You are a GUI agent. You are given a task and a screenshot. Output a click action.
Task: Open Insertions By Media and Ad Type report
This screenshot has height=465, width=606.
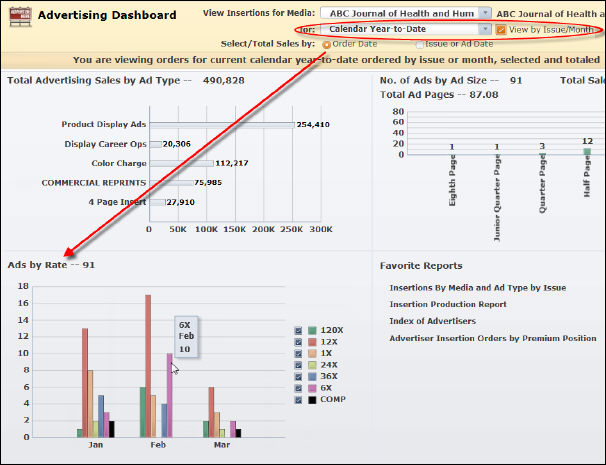(477, 288)
